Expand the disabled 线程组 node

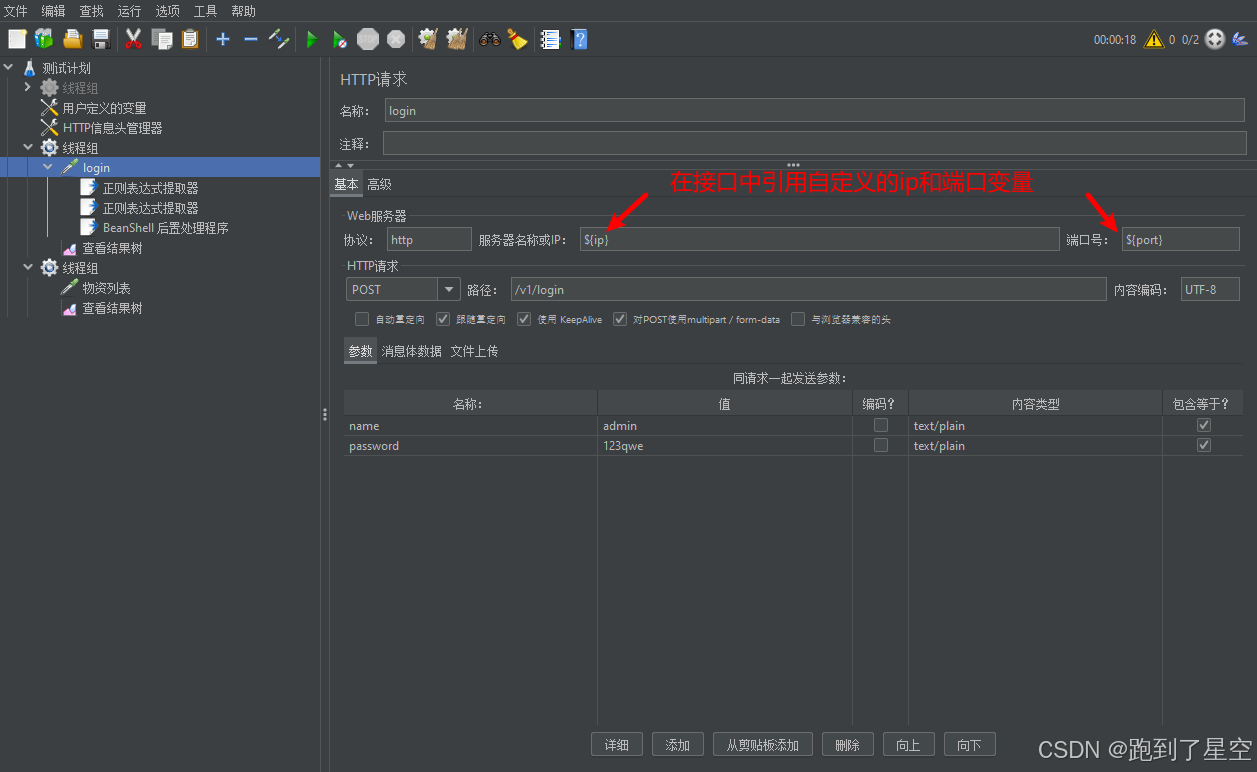(x=28, y=87)
